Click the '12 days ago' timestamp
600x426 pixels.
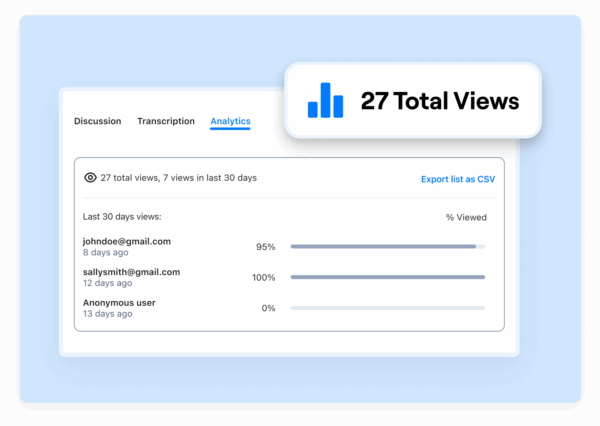click(x=108, y=284)
